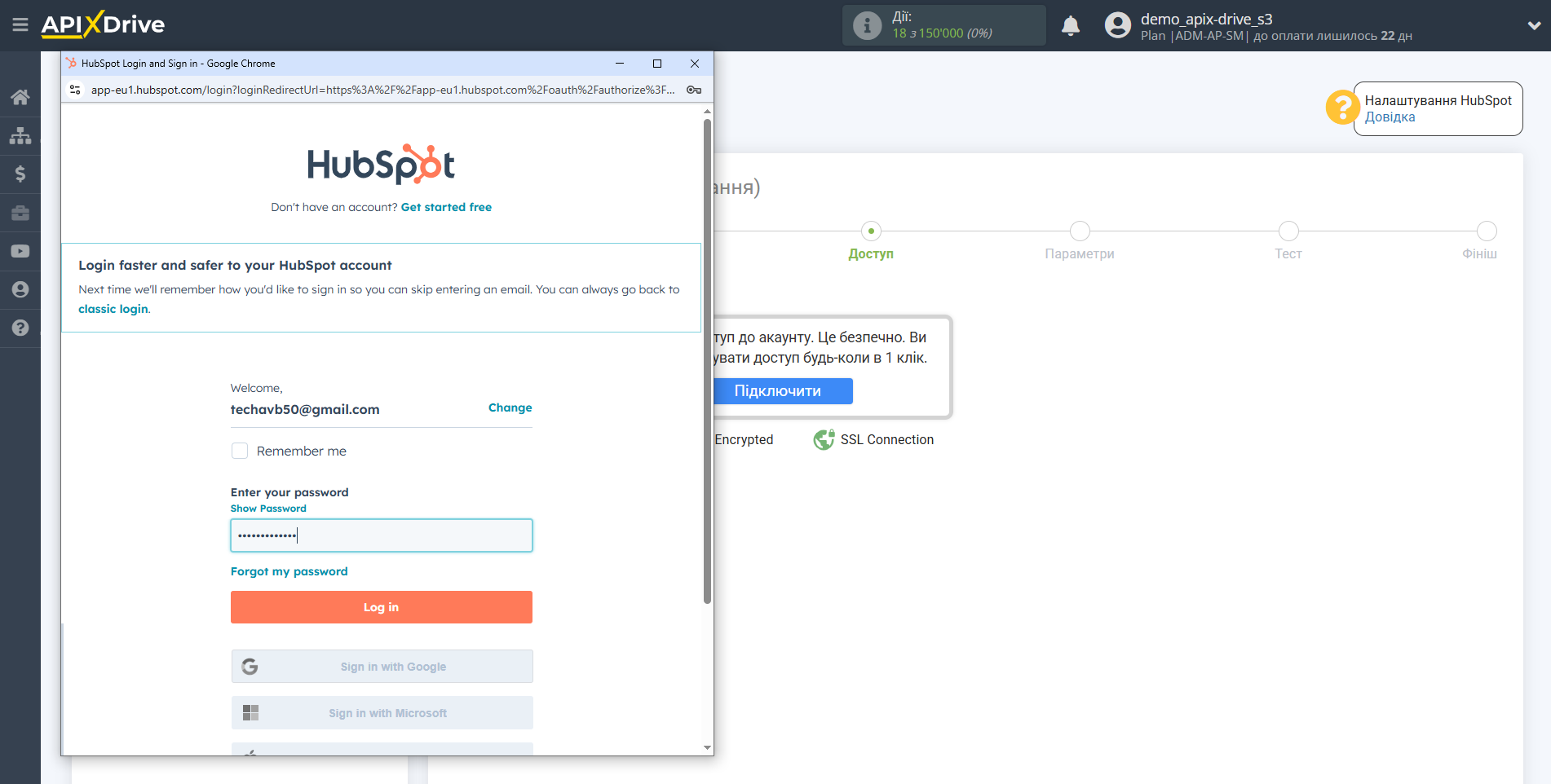1551x784 pixels.
Task: Click the ApiX-Drive logo
Action: pos(103,24)
